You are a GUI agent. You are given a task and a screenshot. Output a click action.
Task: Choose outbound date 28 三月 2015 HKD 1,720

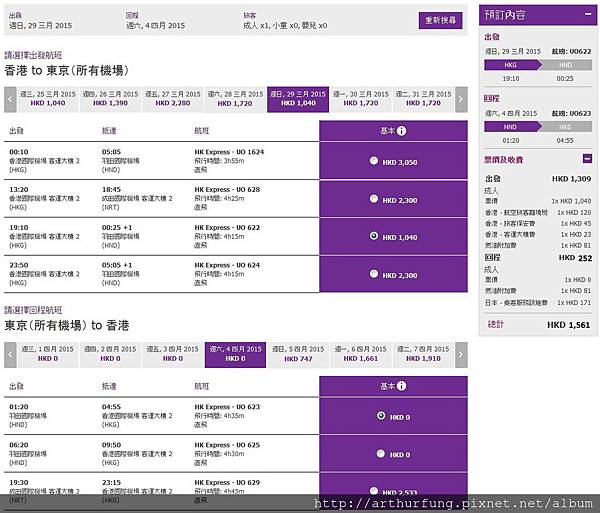(235, 99)
